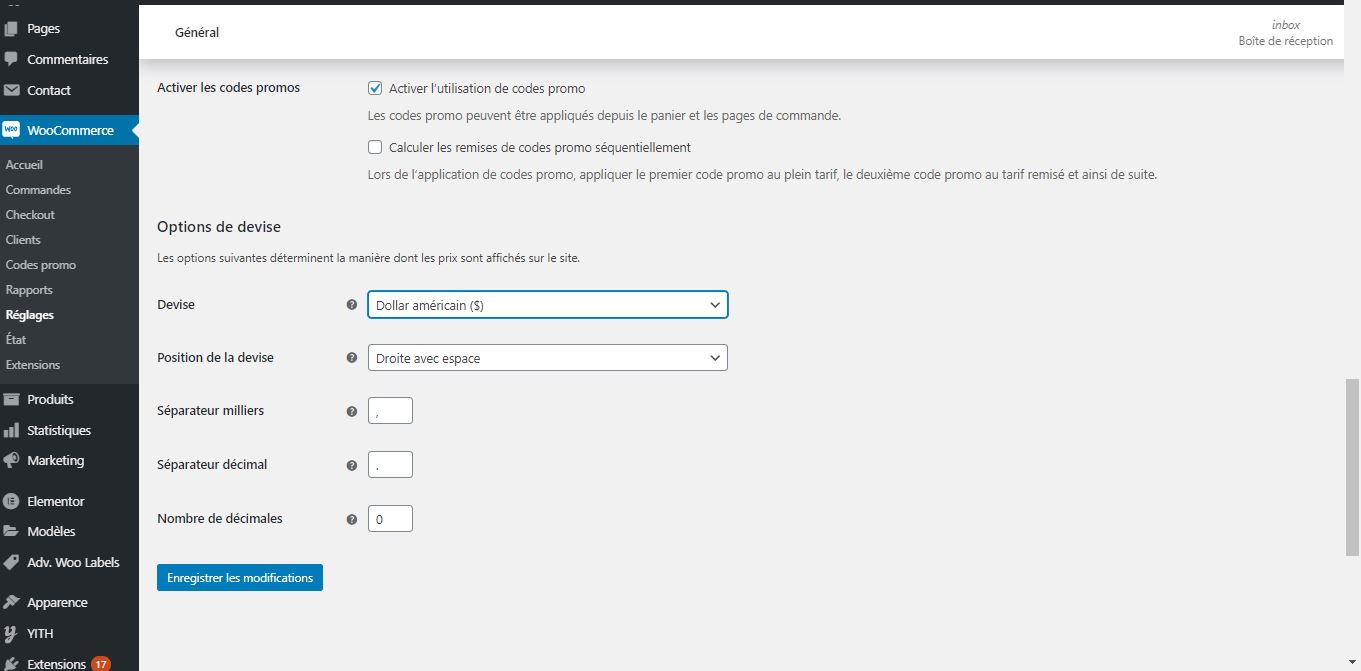The image size is (1361, 671).
Task: Click the Marketing megaphone icon
Action: click(11, 461)
